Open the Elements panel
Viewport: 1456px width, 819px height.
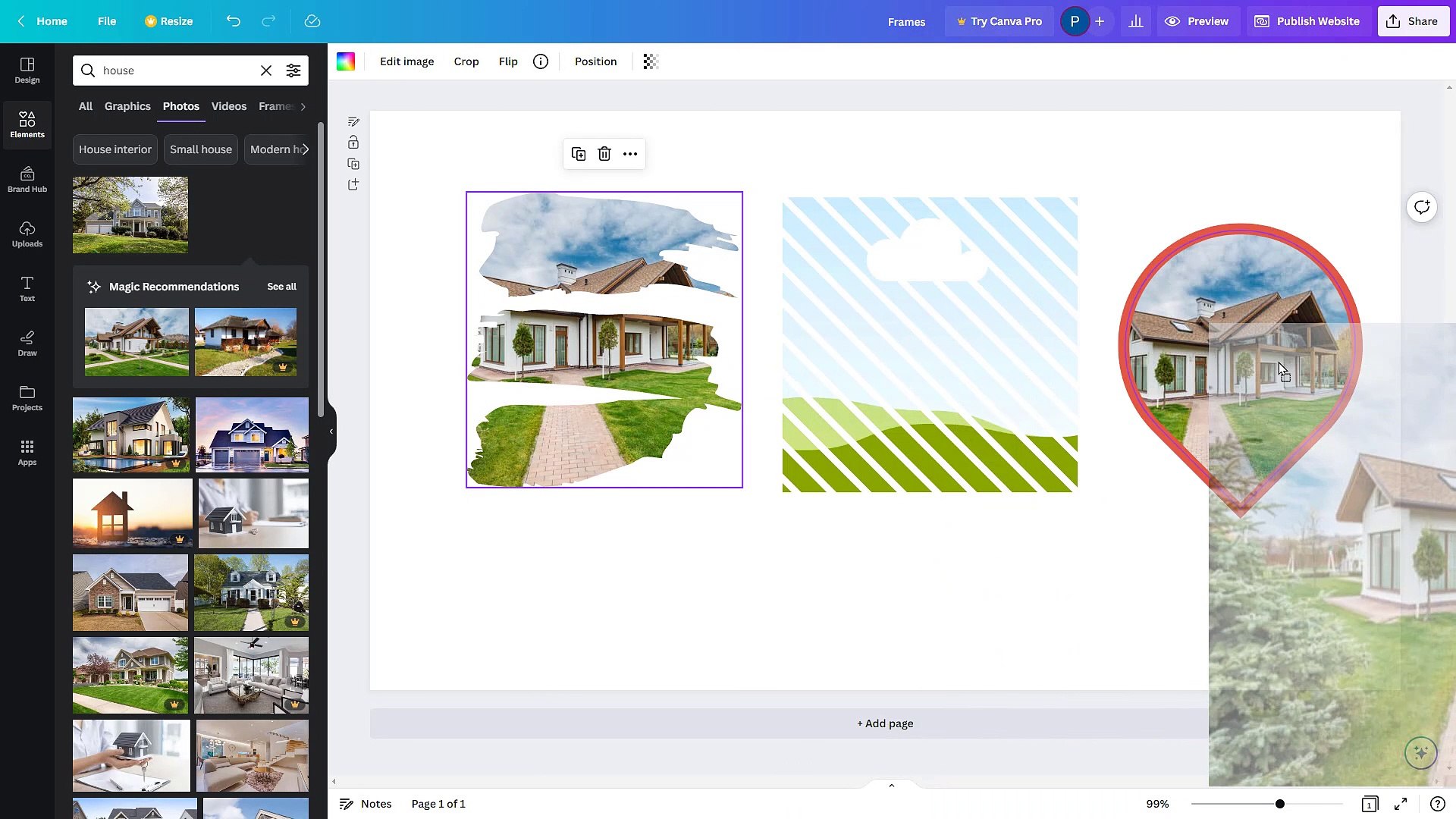[x=27, y=124]
